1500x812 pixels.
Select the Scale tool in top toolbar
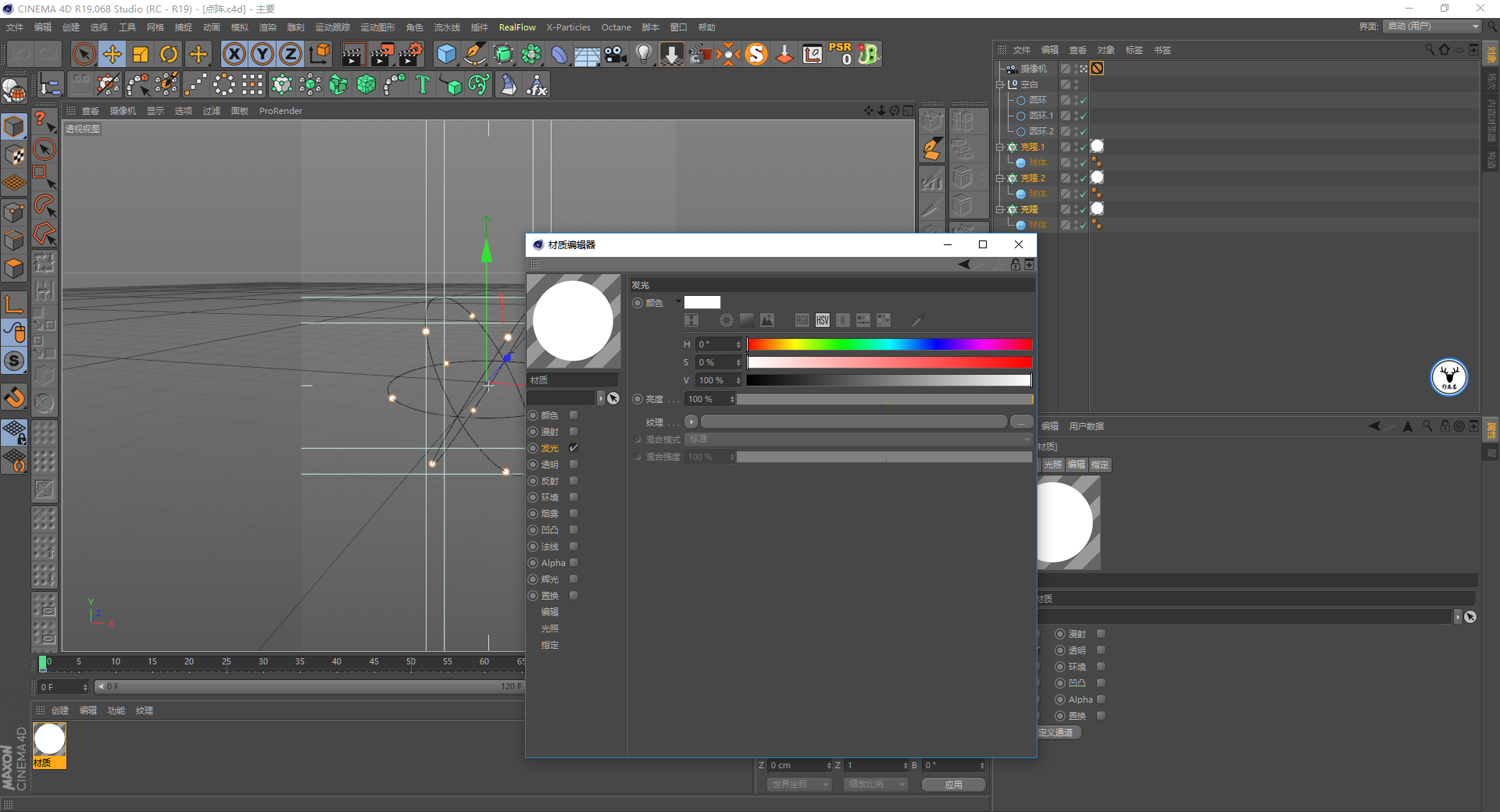click(x=141, y=54)
